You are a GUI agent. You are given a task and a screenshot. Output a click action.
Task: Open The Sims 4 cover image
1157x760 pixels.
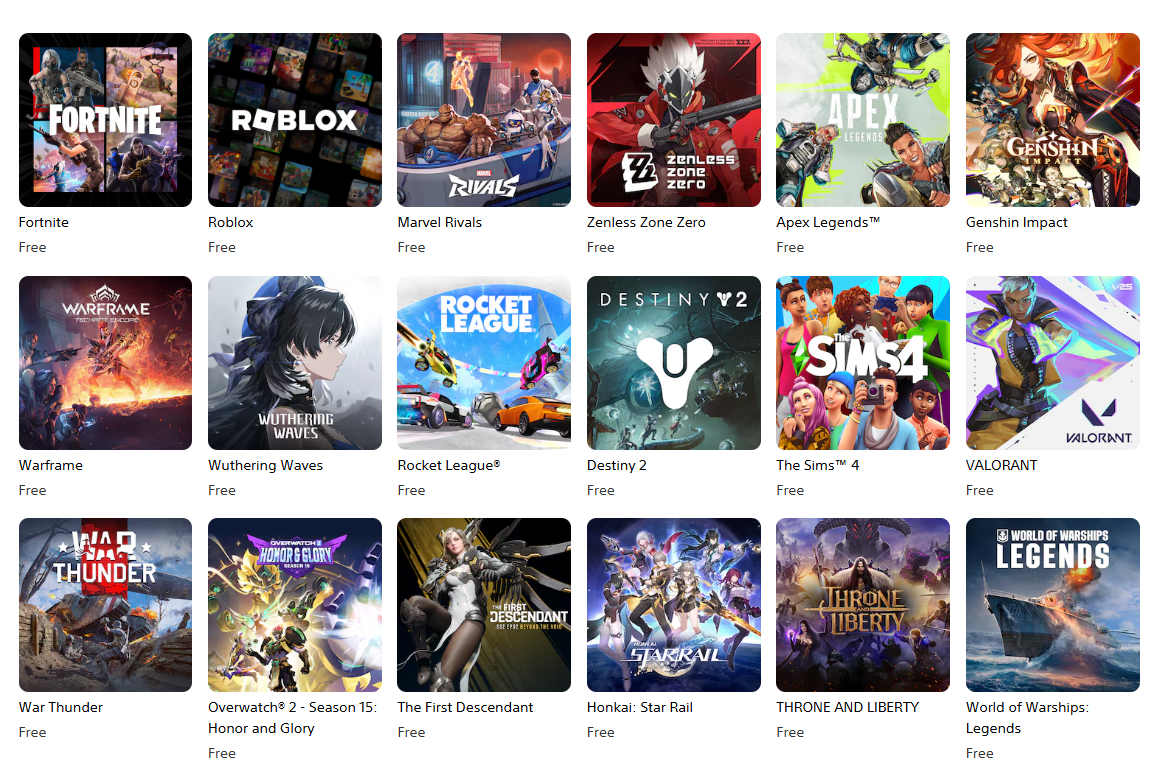pos(863,363)
